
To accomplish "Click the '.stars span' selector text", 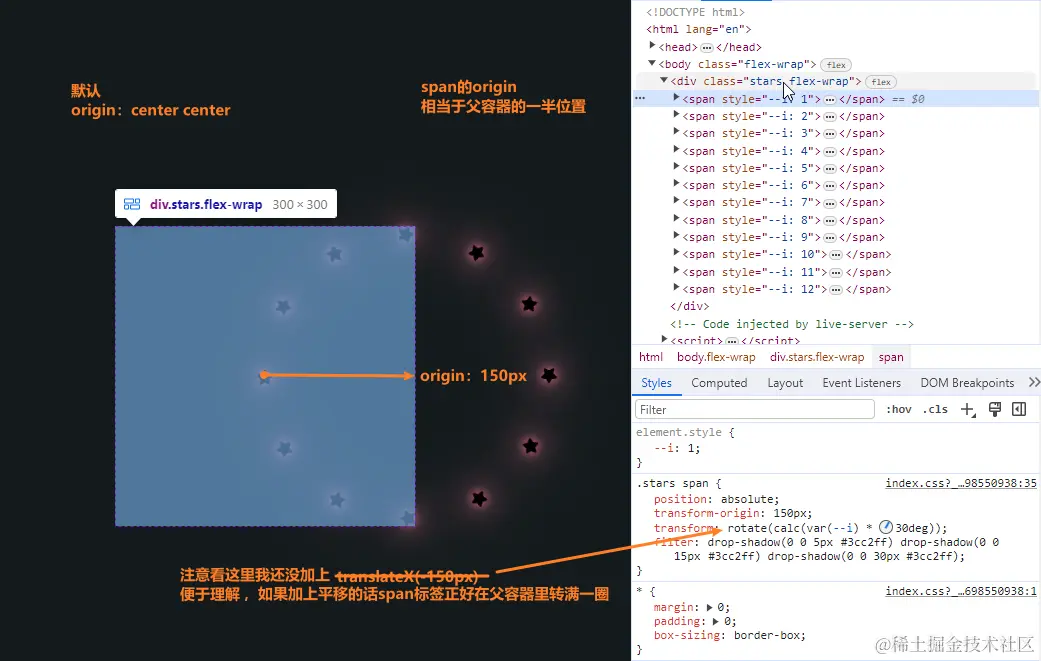I will coord(673,484).
